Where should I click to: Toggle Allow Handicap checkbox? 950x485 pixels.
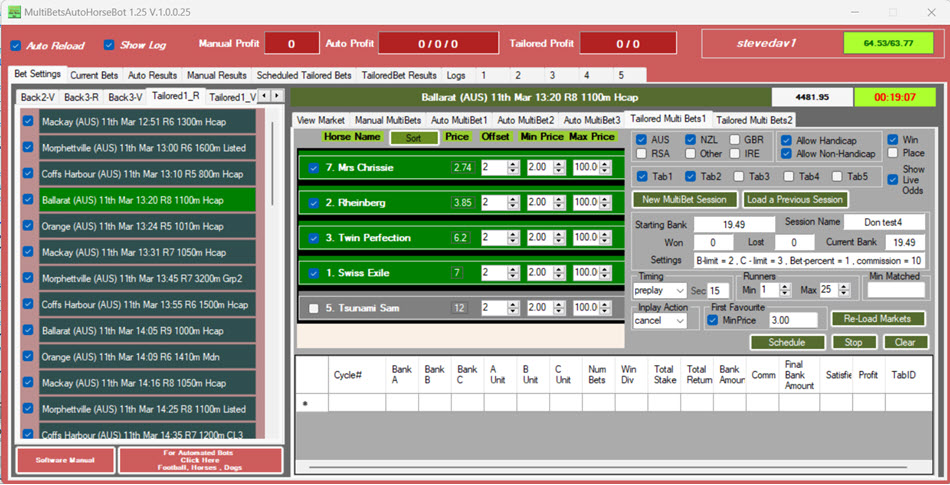pyautogui.click(x=786, y=140)
